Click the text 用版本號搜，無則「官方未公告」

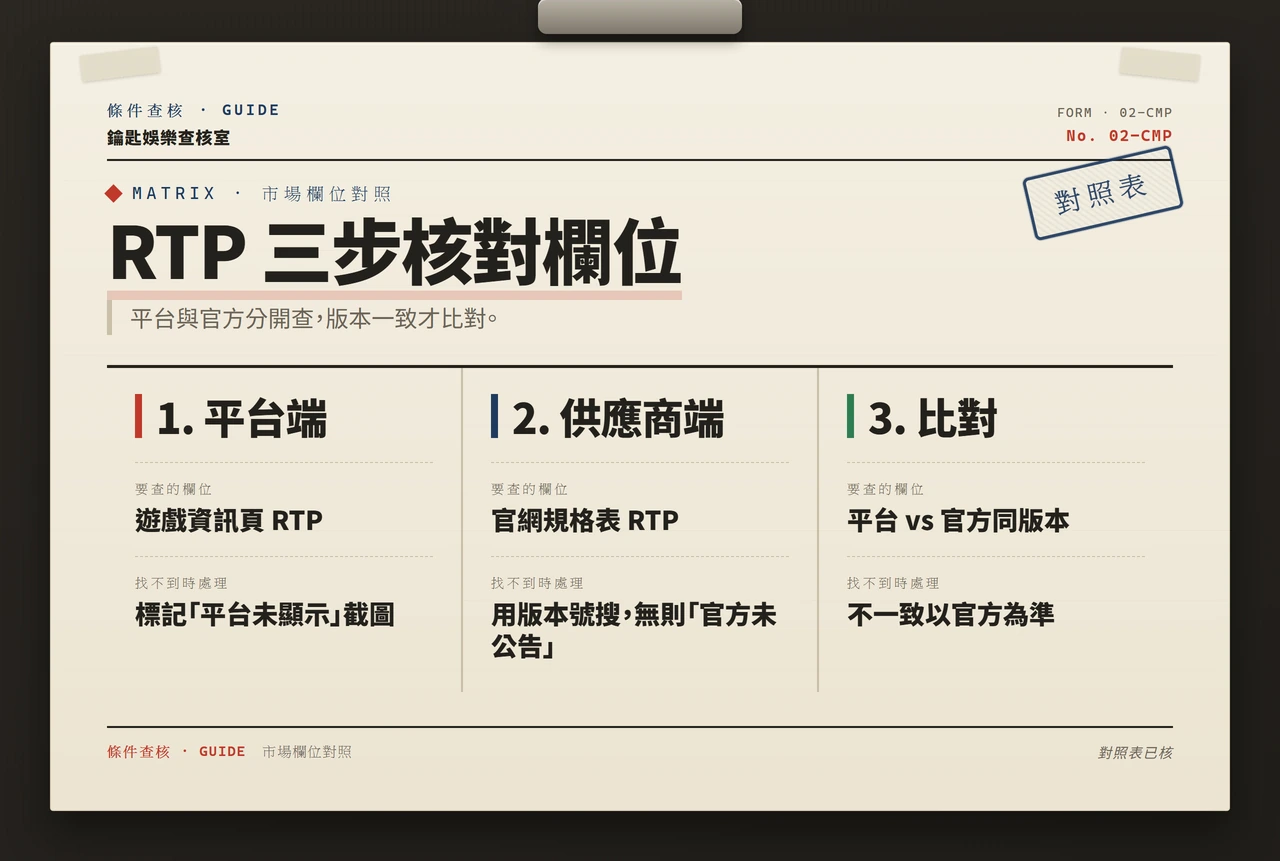click(634, 631)
